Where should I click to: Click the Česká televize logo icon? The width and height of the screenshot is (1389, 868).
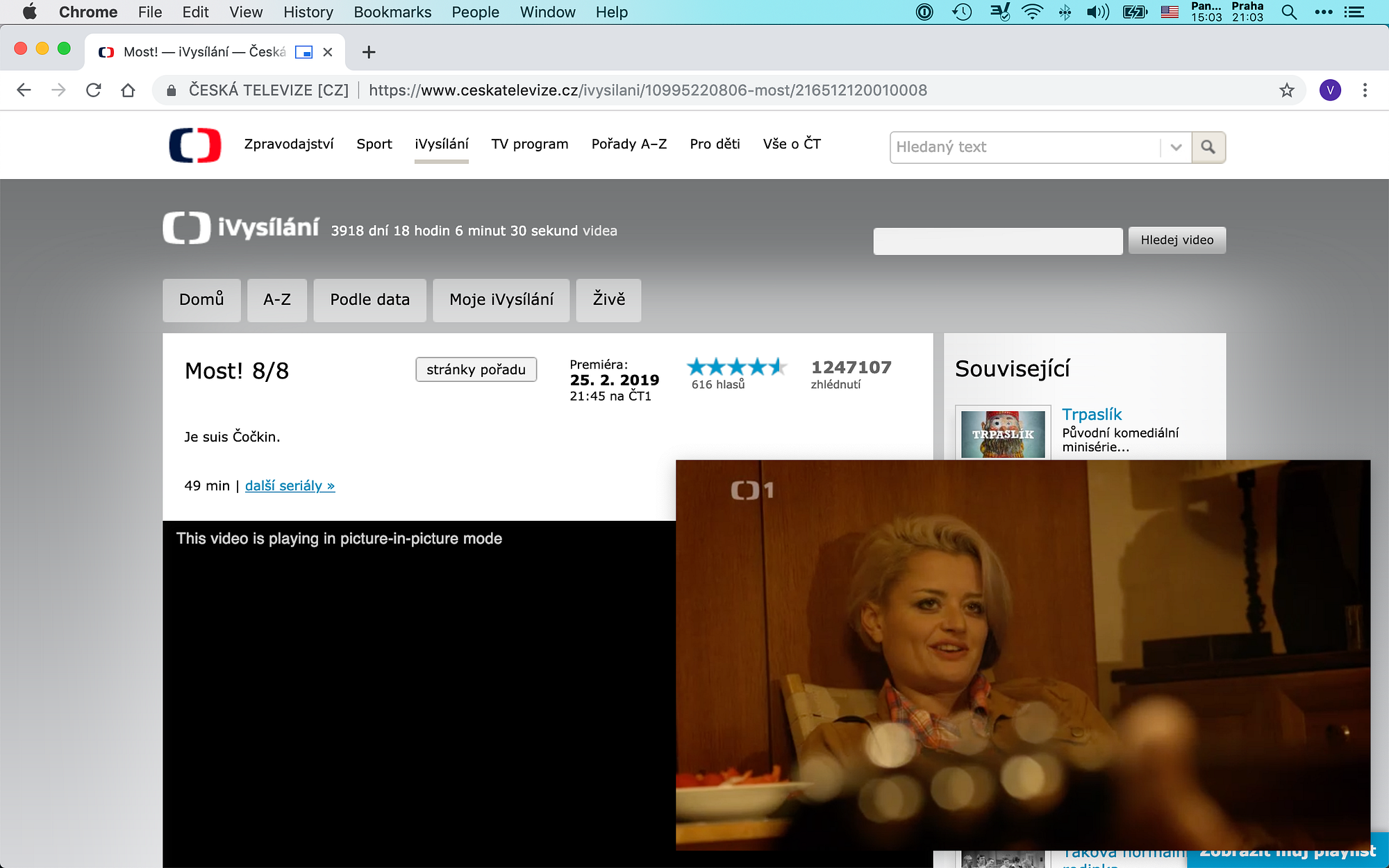tap(195, 145)
